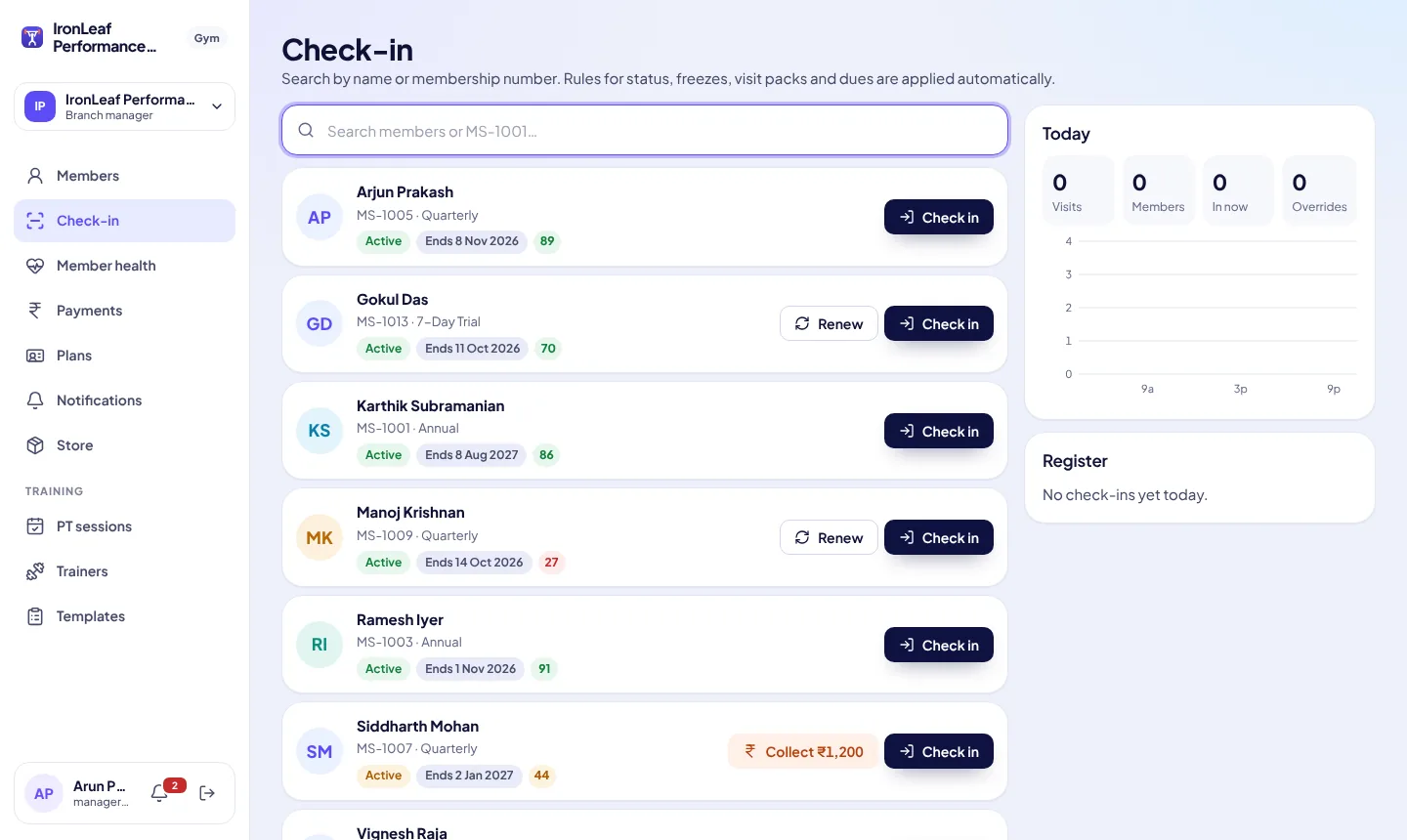Click the Notifications bell icon in sidebar
1407x840 pixels.
[x=35, y=400]
